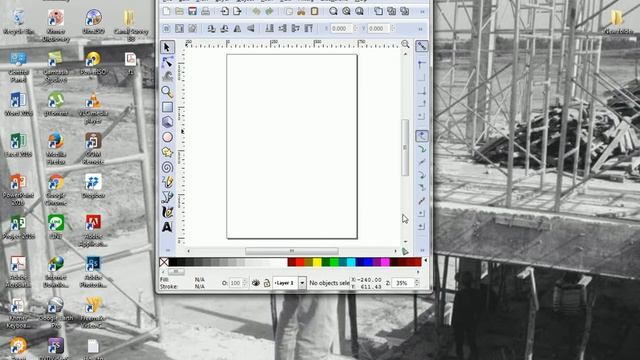640x360 pixels.
Task: Click the horizontal canvas scrollbar thumb
Action: [x=292, y=251]
